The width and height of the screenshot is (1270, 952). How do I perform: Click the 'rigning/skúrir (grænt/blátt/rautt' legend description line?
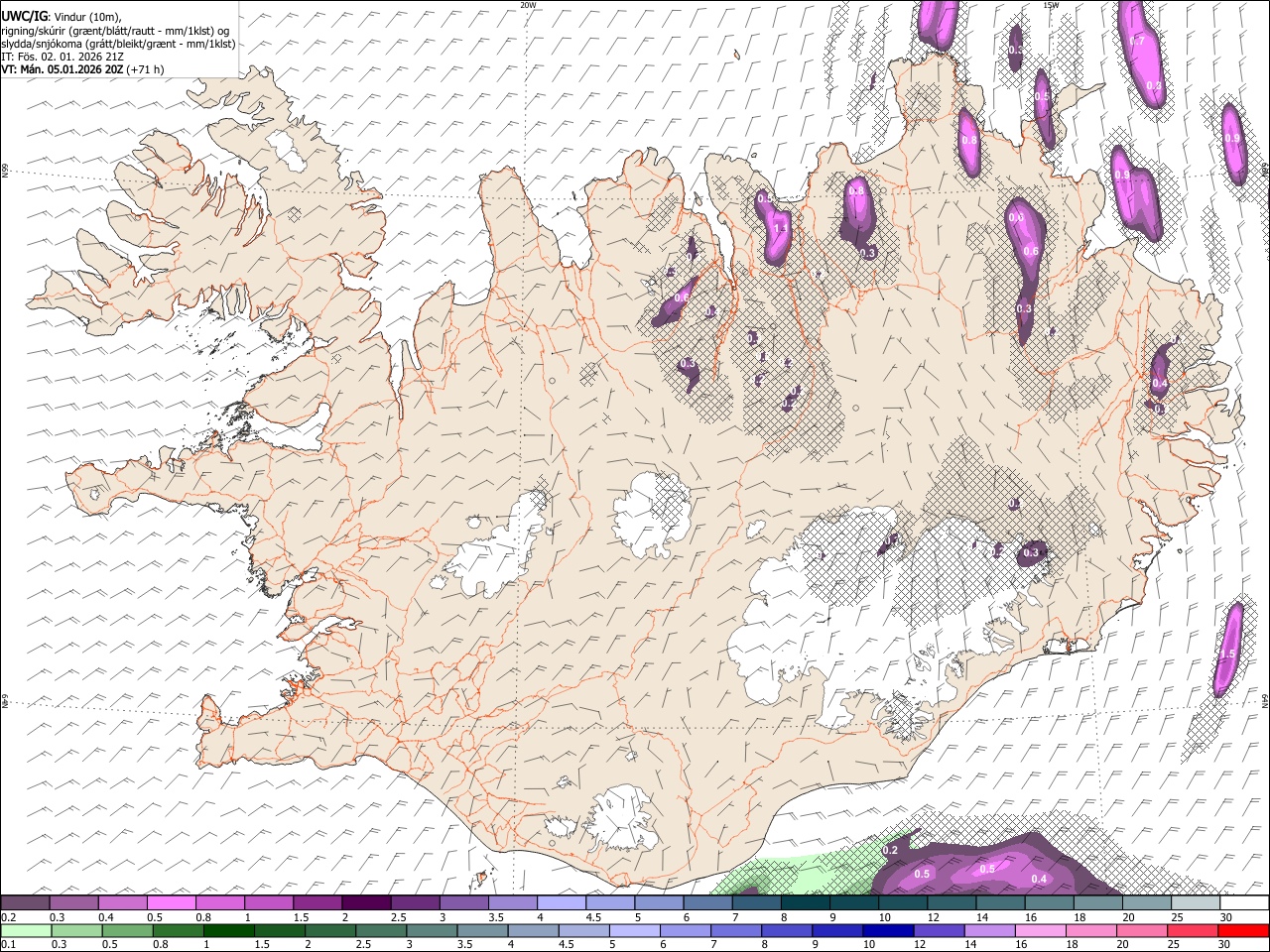[x=115, y=31]
